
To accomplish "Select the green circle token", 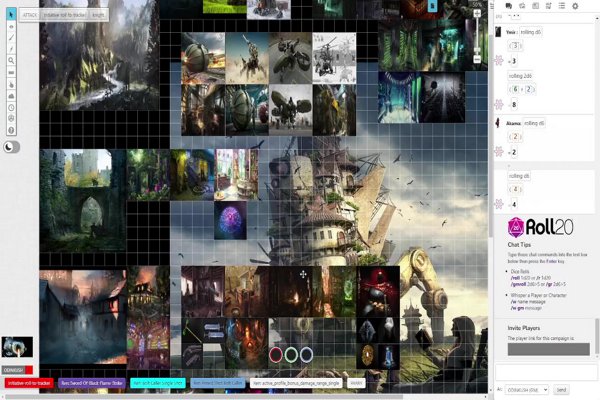I will click(x=291, y=355).
